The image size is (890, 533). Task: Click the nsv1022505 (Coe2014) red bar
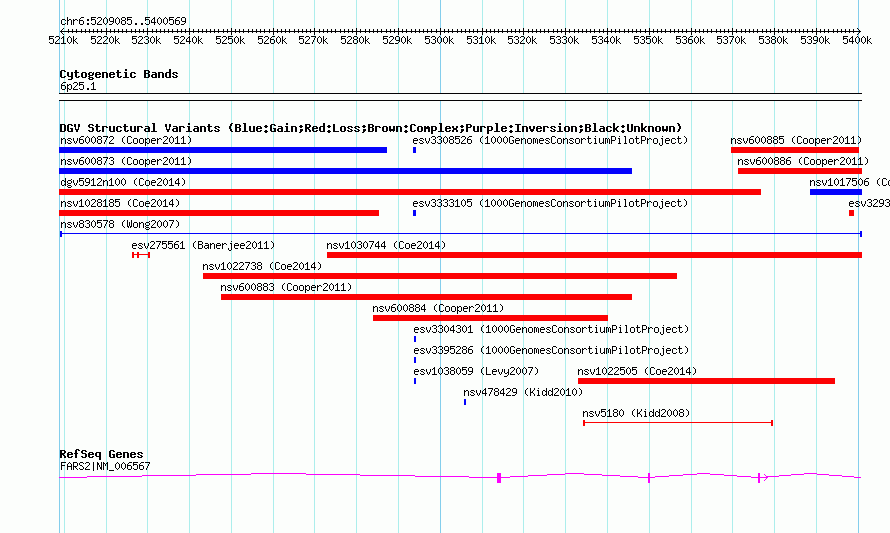(x=707, y=381)
